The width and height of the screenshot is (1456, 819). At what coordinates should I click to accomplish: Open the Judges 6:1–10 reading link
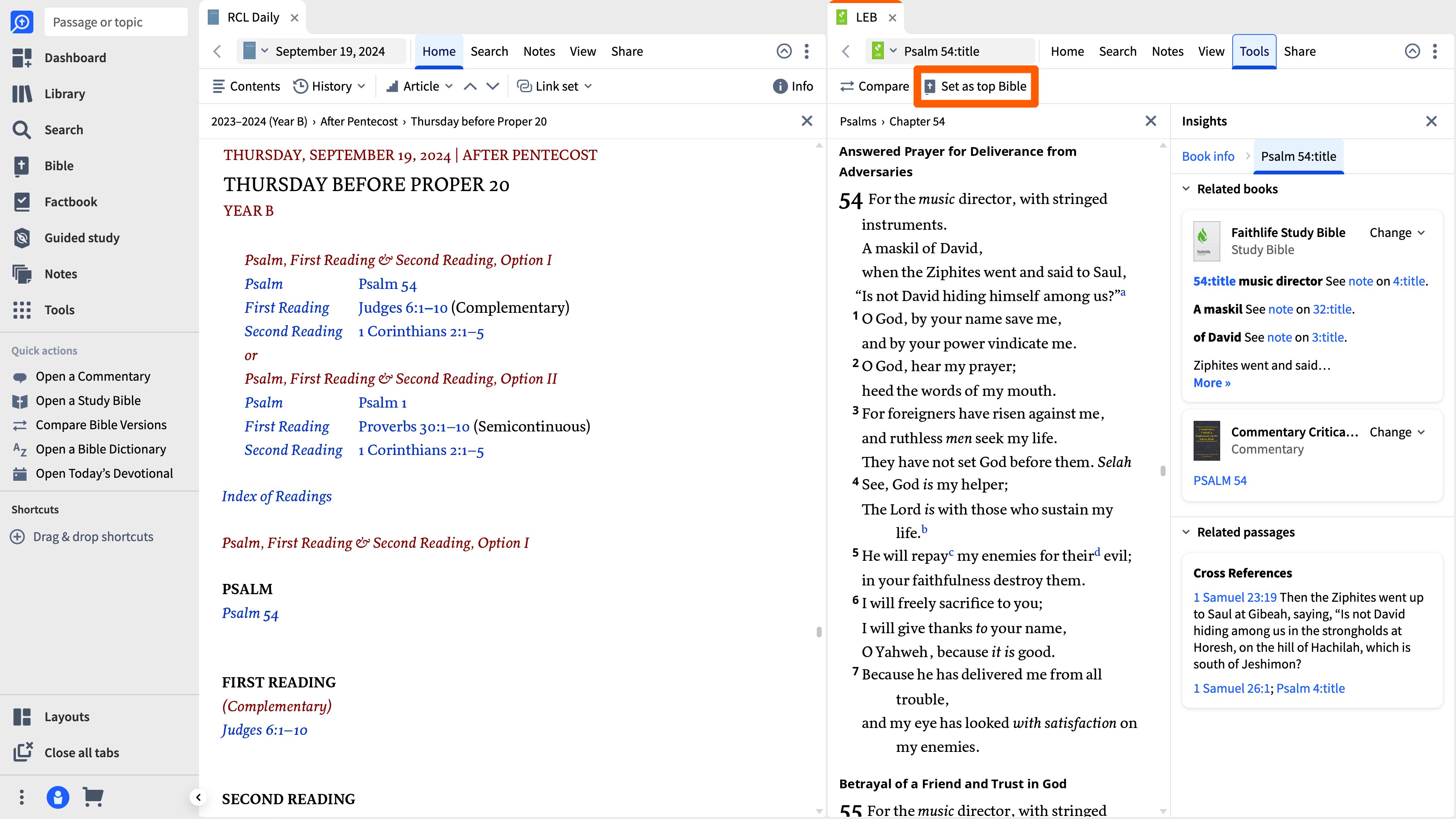coord(403,308)
